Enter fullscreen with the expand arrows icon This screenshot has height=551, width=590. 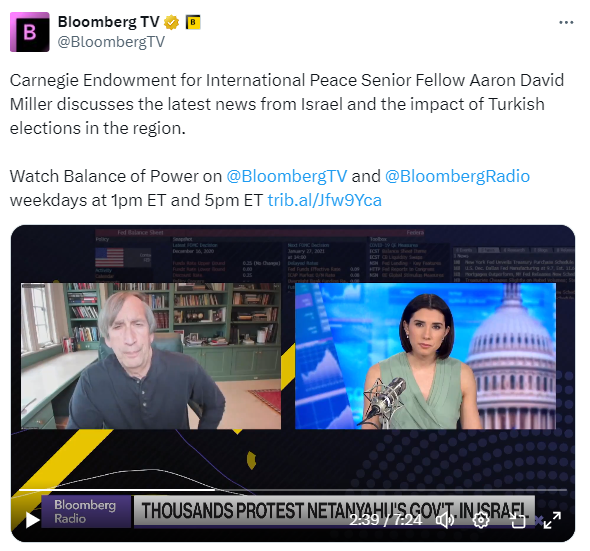[x=552, y=520]
